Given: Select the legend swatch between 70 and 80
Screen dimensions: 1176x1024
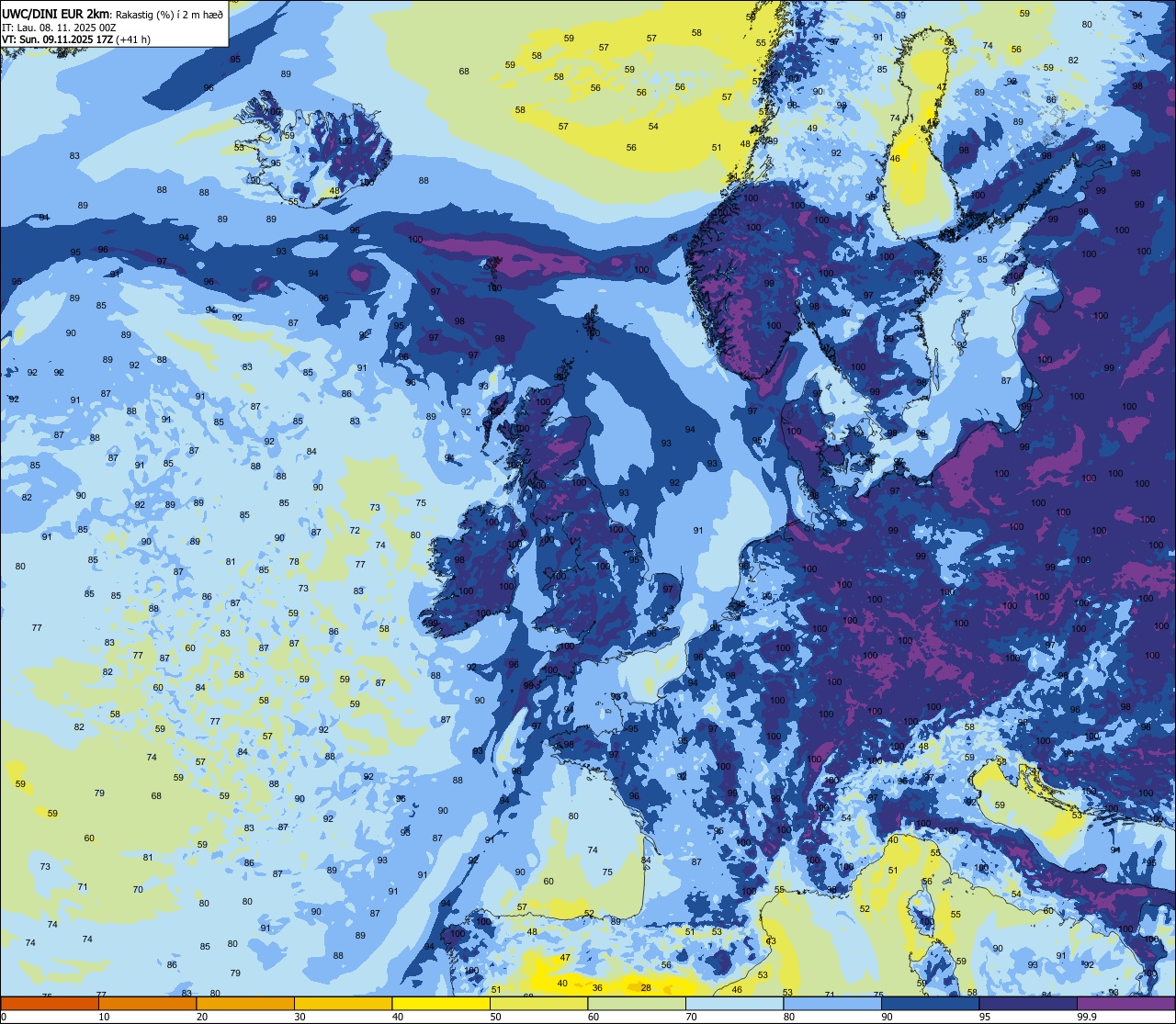Looking at the screenshot, I should pyautogui.click(x=734, y=1003).
